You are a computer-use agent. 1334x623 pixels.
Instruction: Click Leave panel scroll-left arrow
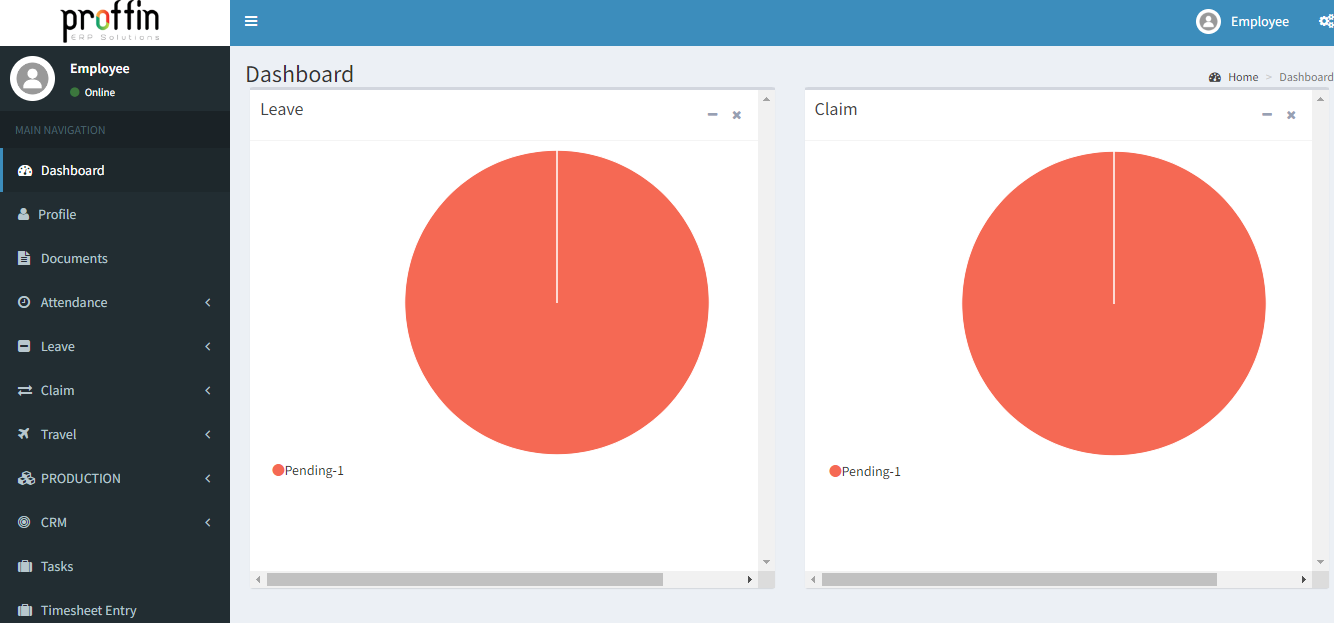[x=258, y=579]
